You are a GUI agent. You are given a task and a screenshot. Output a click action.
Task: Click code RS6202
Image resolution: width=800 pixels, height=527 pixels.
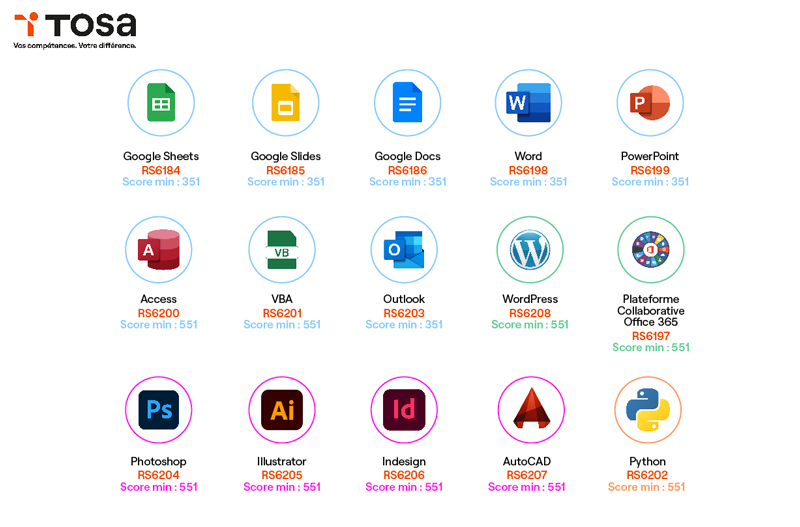[x=647, y=475]
